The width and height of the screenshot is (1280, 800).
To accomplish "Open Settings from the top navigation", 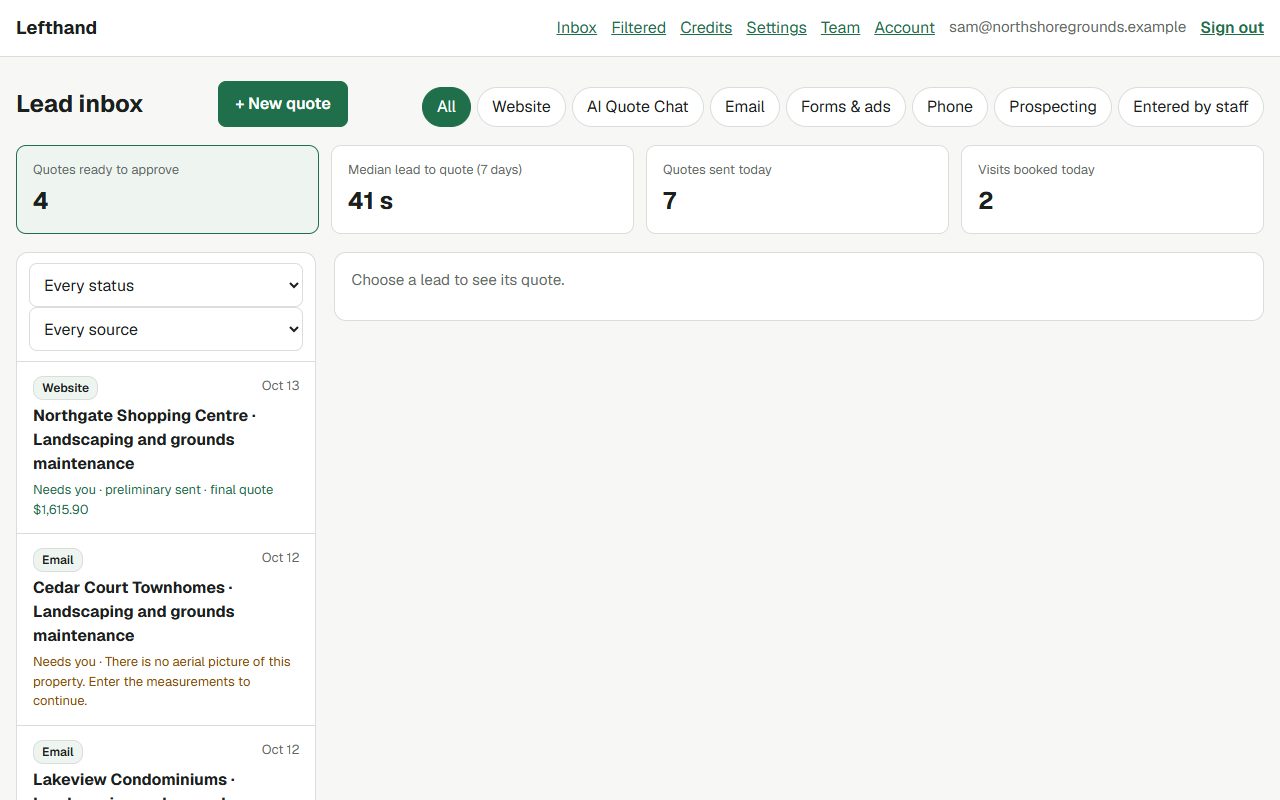I will pyautogui.click(x=777, y=28).
